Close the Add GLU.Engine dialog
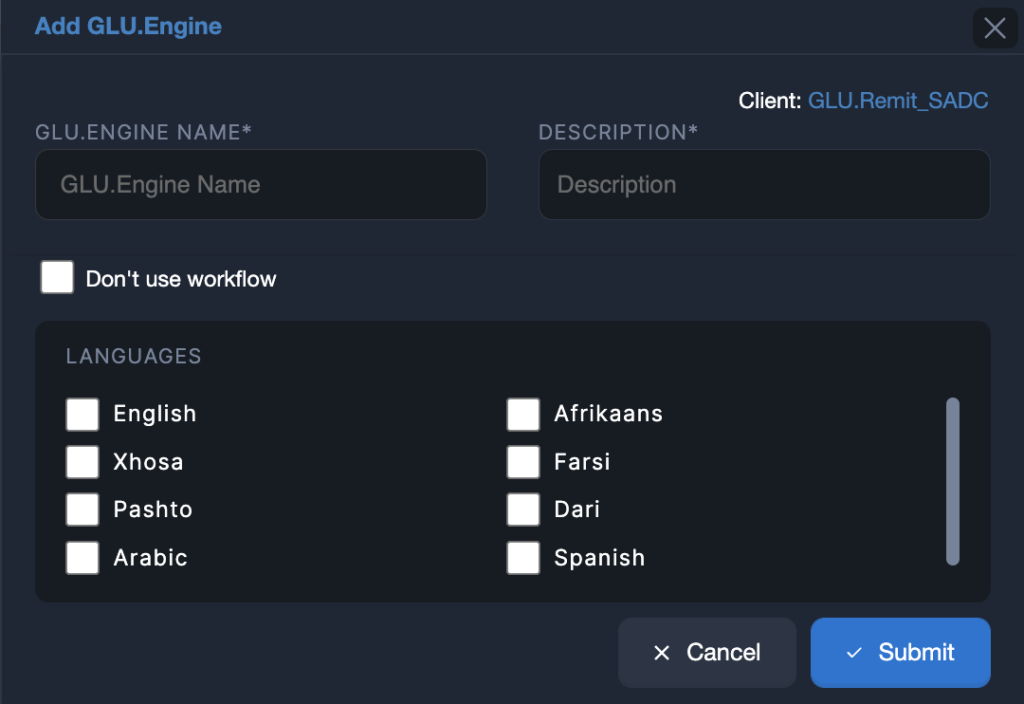 click(995, 28)
